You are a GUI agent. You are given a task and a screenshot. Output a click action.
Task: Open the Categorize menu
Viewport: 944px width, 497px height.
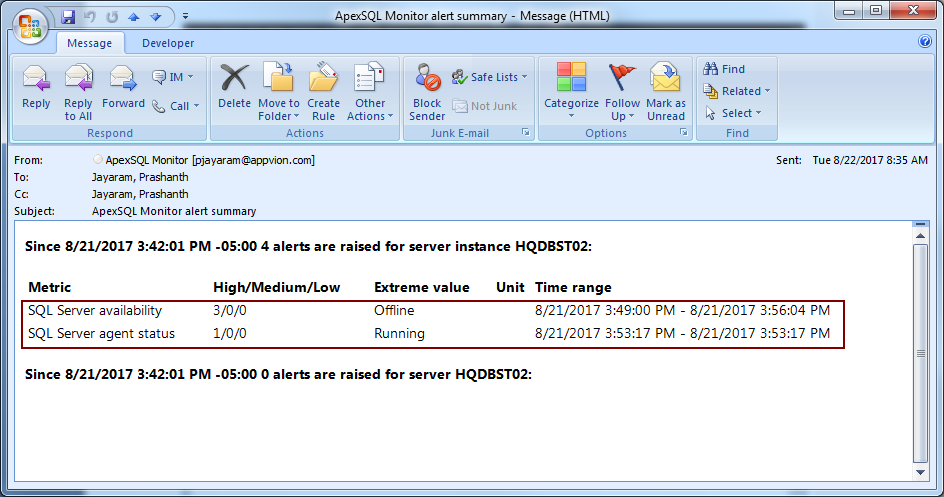571,90
